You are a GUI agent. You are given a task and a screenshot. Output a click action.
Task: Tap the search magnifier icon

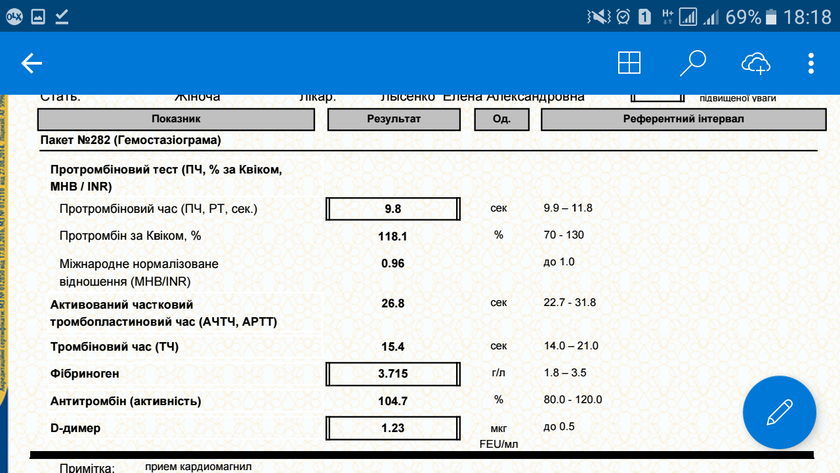coord(692,64)
